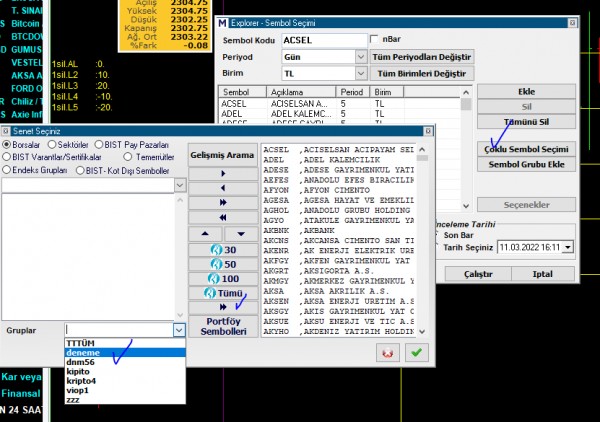
Task: Click the double left arrow move-all button
Action: 223,218
